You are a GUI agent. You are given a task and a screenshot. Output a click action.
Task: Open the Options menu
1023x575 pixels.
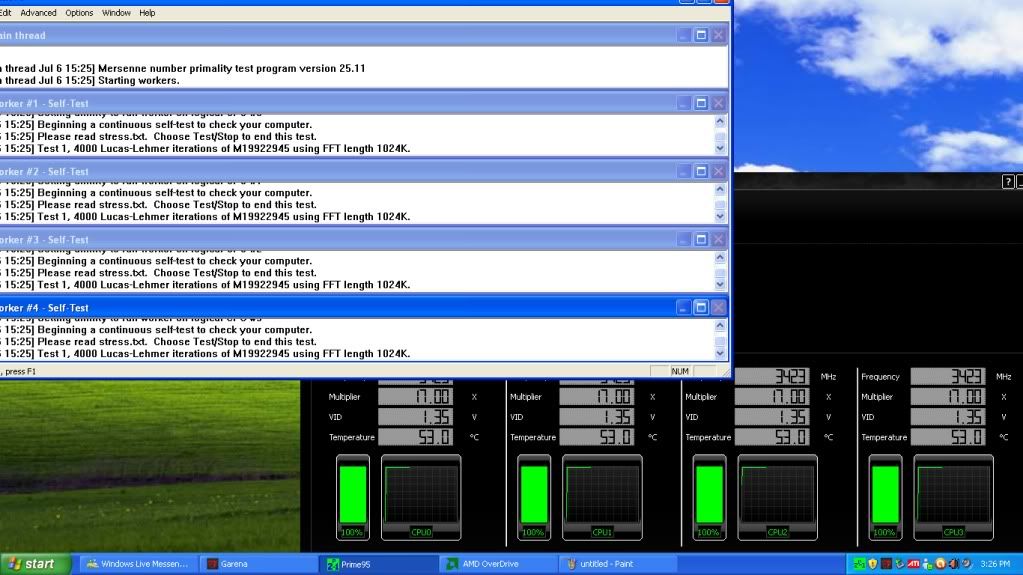click(79, 13)
